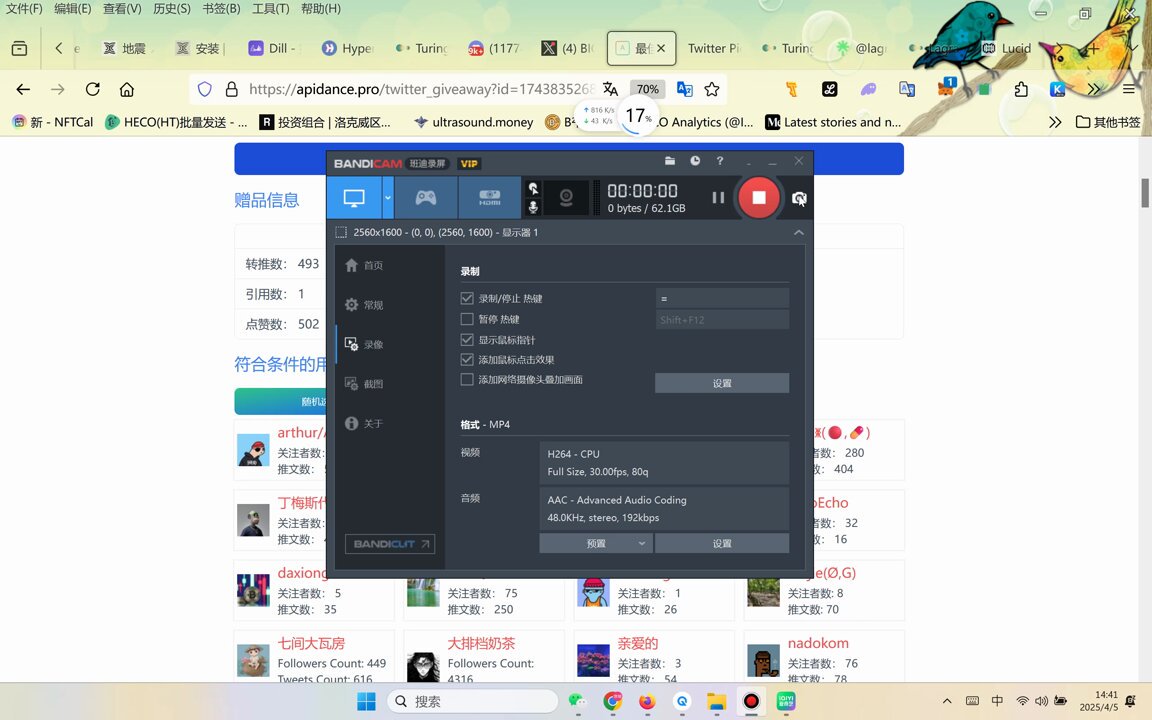The image size is (1152, 720).
Task: Click the record/stop hotkey input field
Action: [x=722, y=298]
